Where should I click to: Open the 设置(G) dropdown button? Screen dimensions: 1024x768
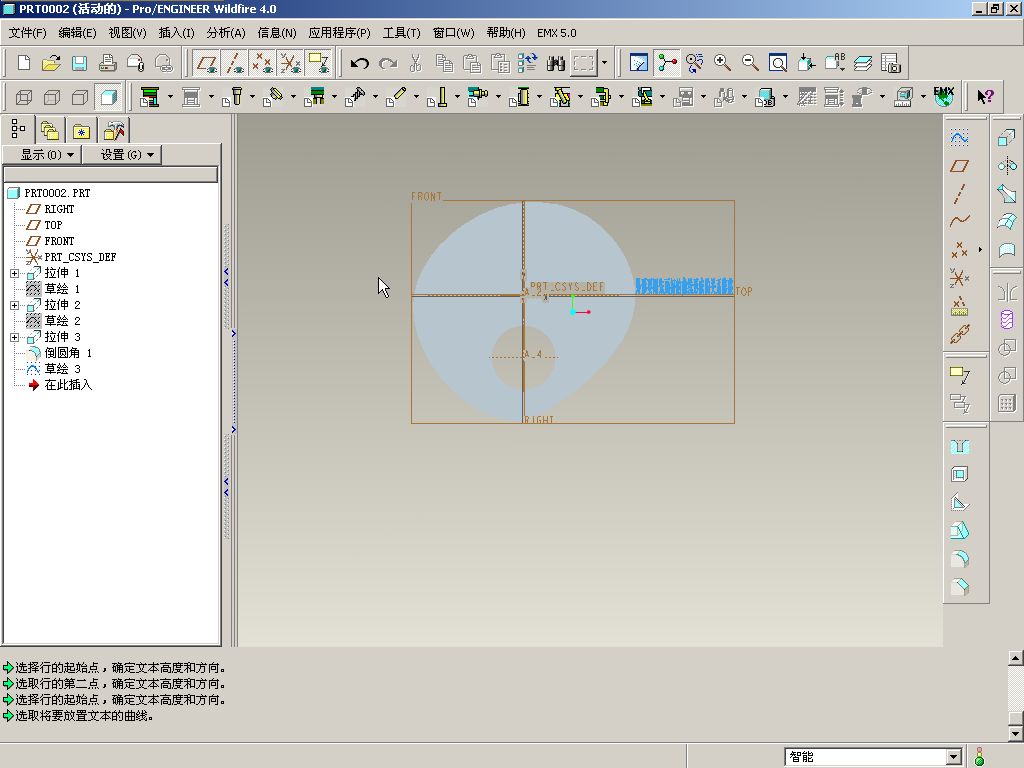tap(122, 155)
